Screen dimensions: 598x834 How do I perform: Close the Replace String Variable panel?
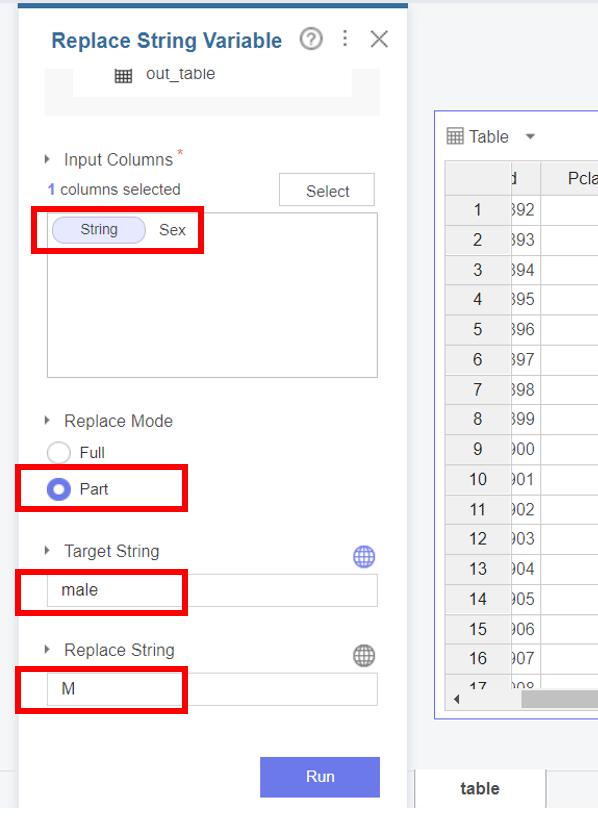point(379,39)
